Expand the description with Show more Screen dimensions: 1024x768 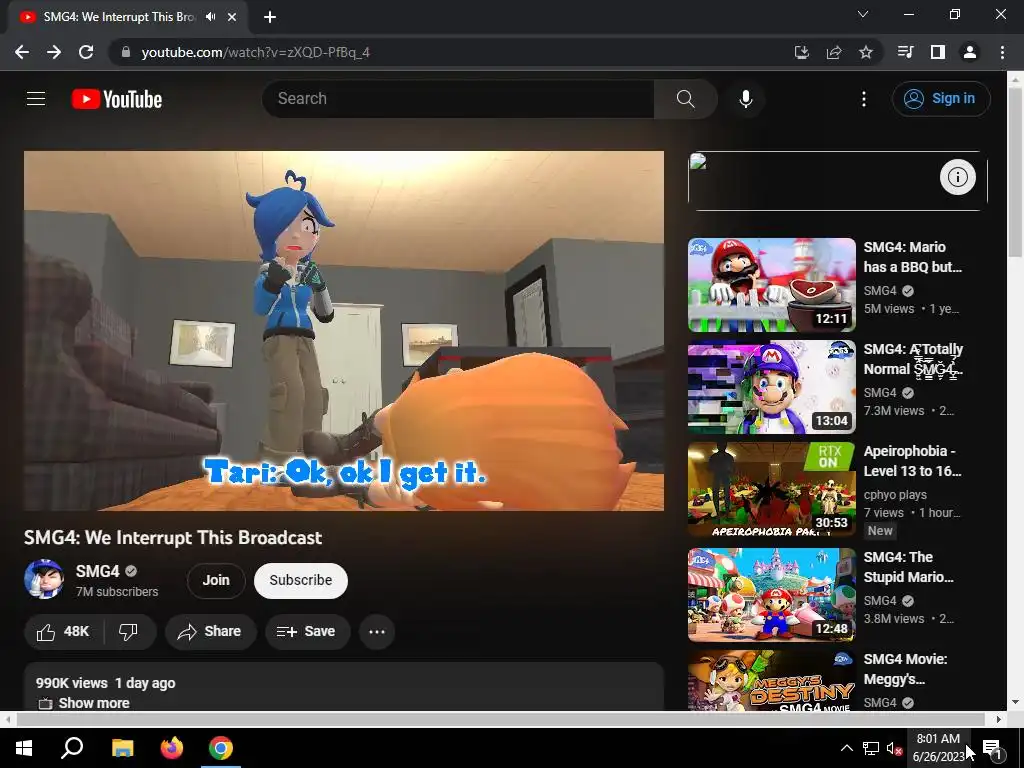[x=94, y=703]
